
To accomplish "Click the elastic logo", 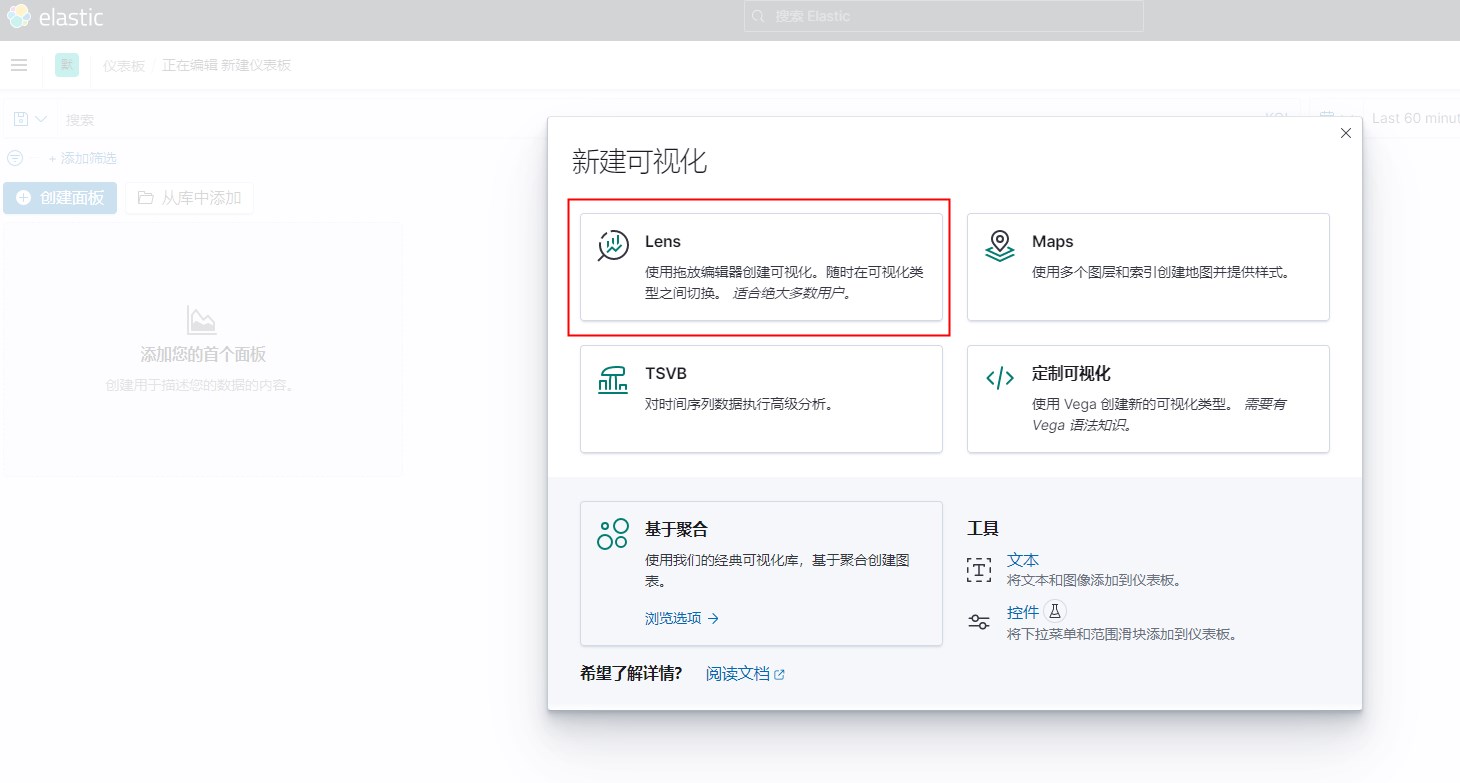I will tap(54, 18).
